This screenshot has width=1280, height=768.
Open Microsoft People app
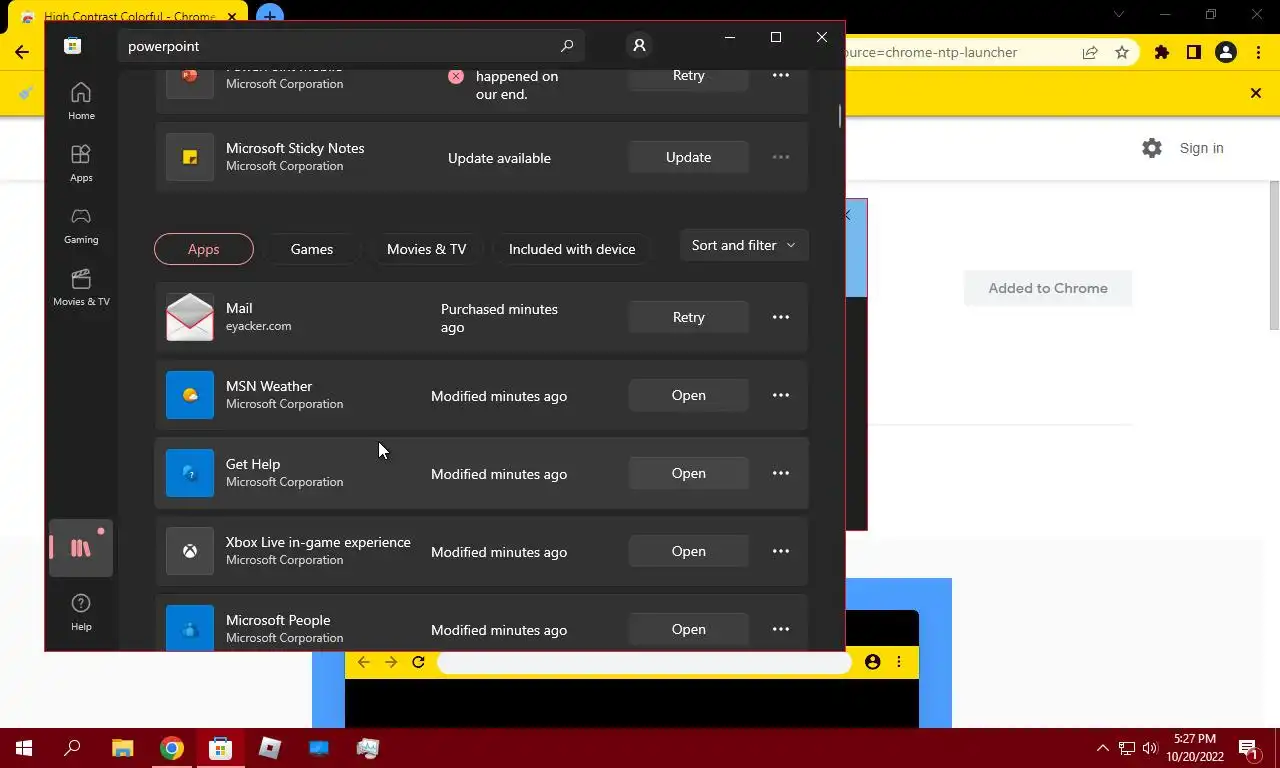click(x=689, y=629)
